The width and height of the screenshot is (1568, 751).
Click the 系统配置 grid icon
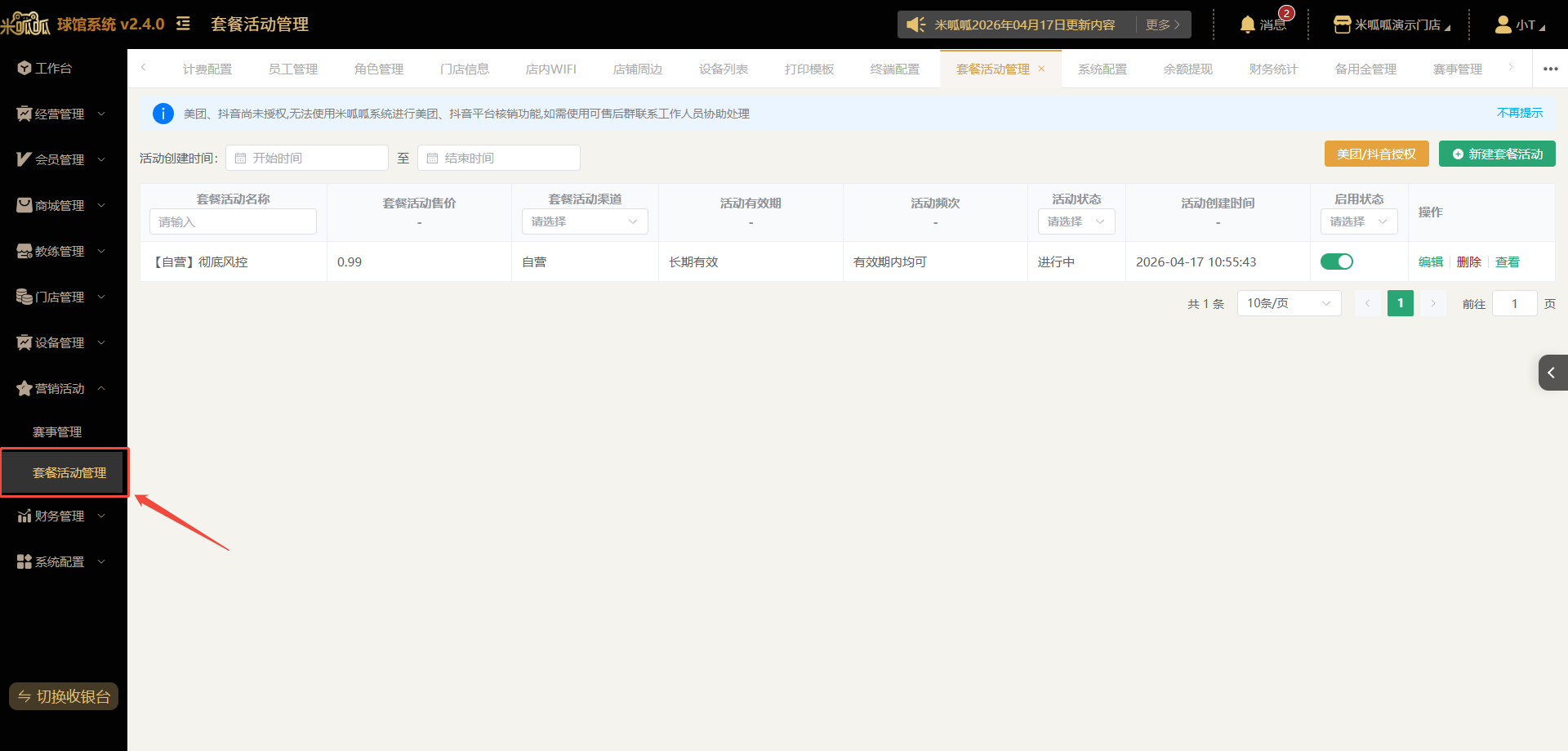(24, 561)
